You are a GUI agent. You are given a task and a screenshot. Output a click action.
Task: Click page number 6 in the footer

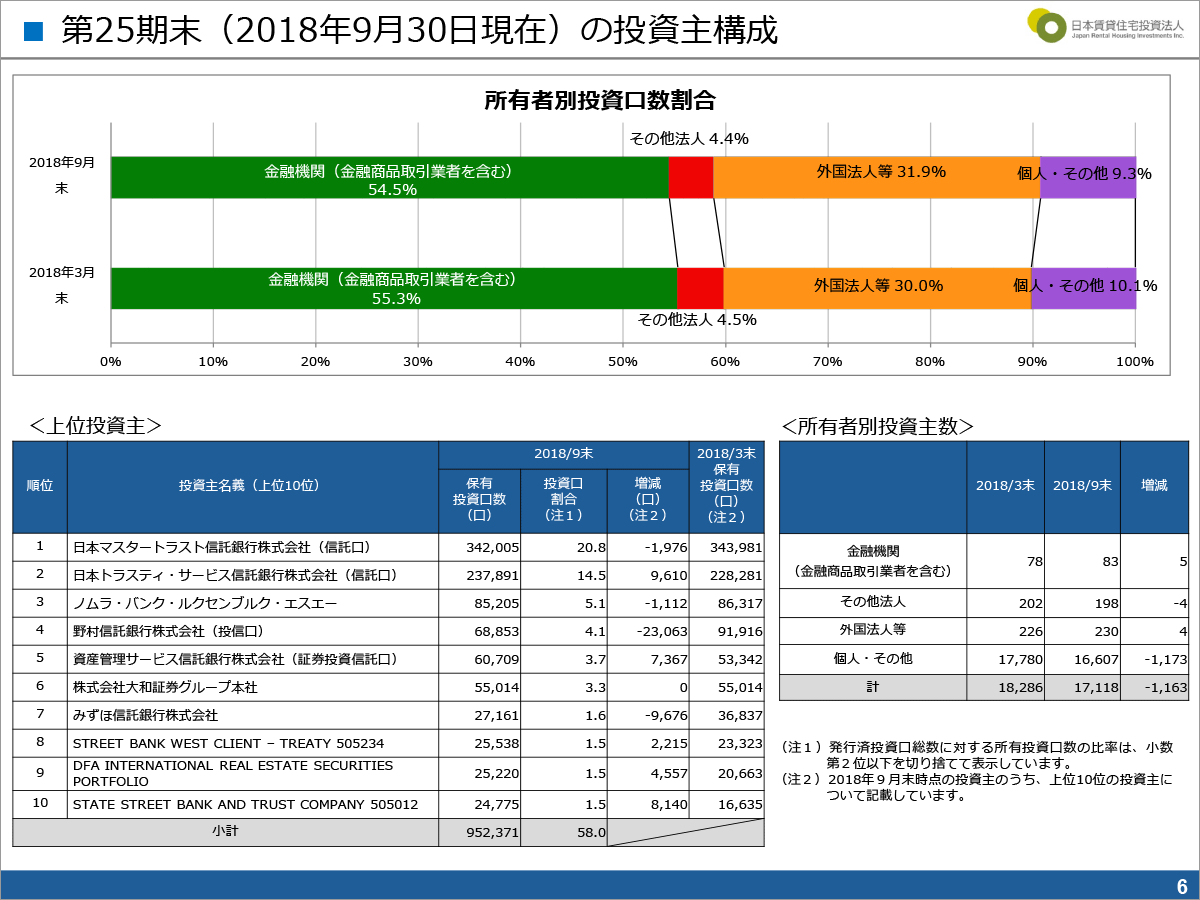click(x=1181, y=886)
